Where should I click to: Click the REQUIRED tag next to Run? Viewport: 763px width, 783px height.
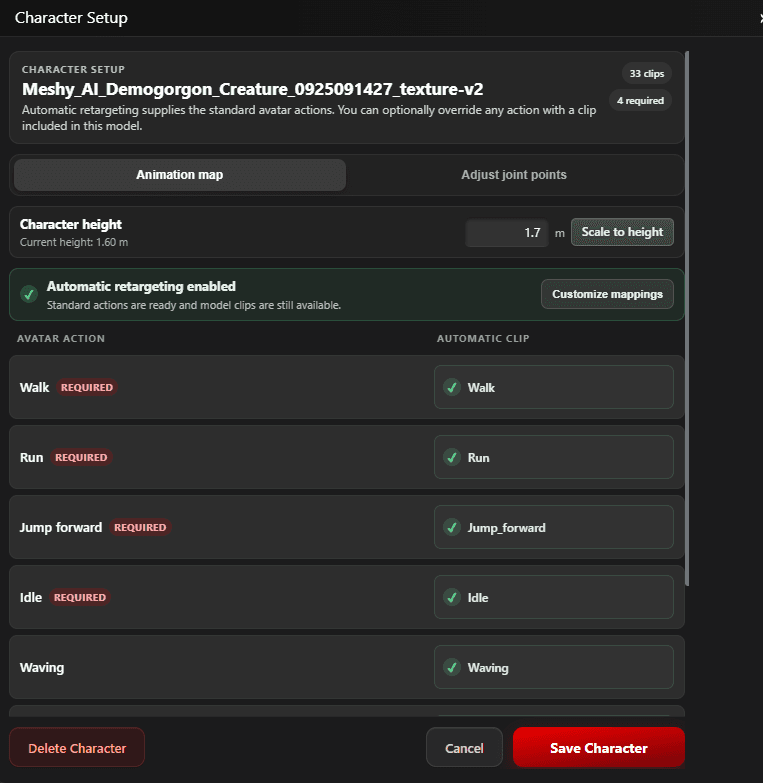[81, 457]
